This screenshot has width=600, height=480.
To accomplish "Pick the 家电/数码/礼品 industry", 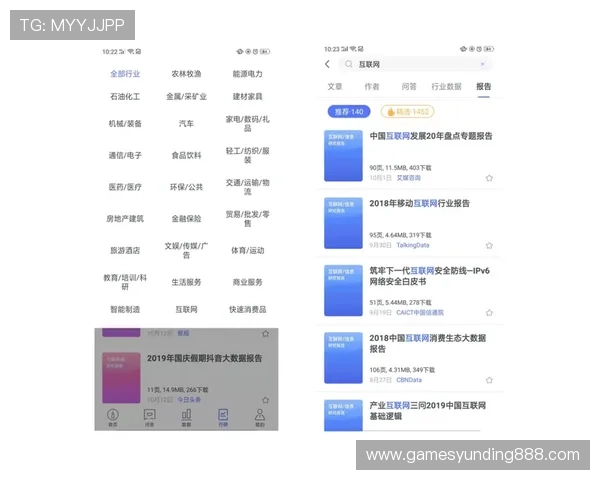I will [x=248, y=124].
